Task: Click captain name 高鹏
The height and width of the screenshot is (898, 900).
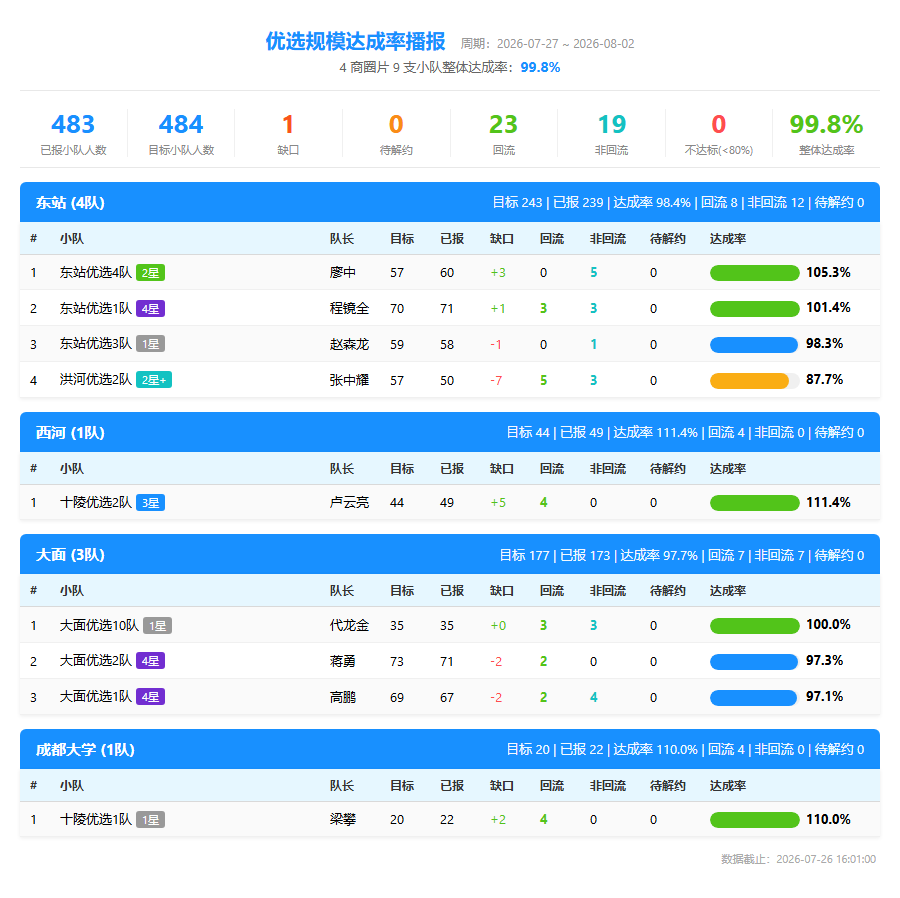Action: click(x=343, y=697)
